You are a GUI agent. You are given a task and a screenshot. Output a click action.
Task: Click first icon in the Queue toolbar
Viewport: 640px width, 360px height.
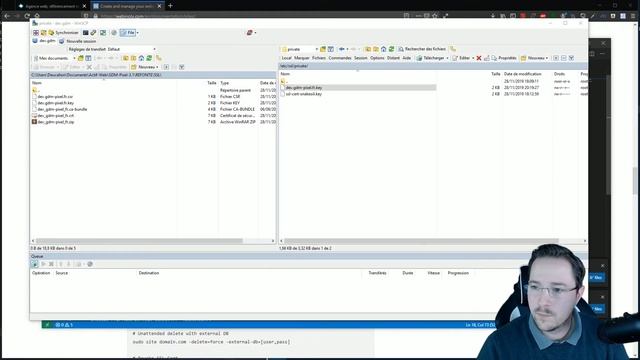click(35, 264)
